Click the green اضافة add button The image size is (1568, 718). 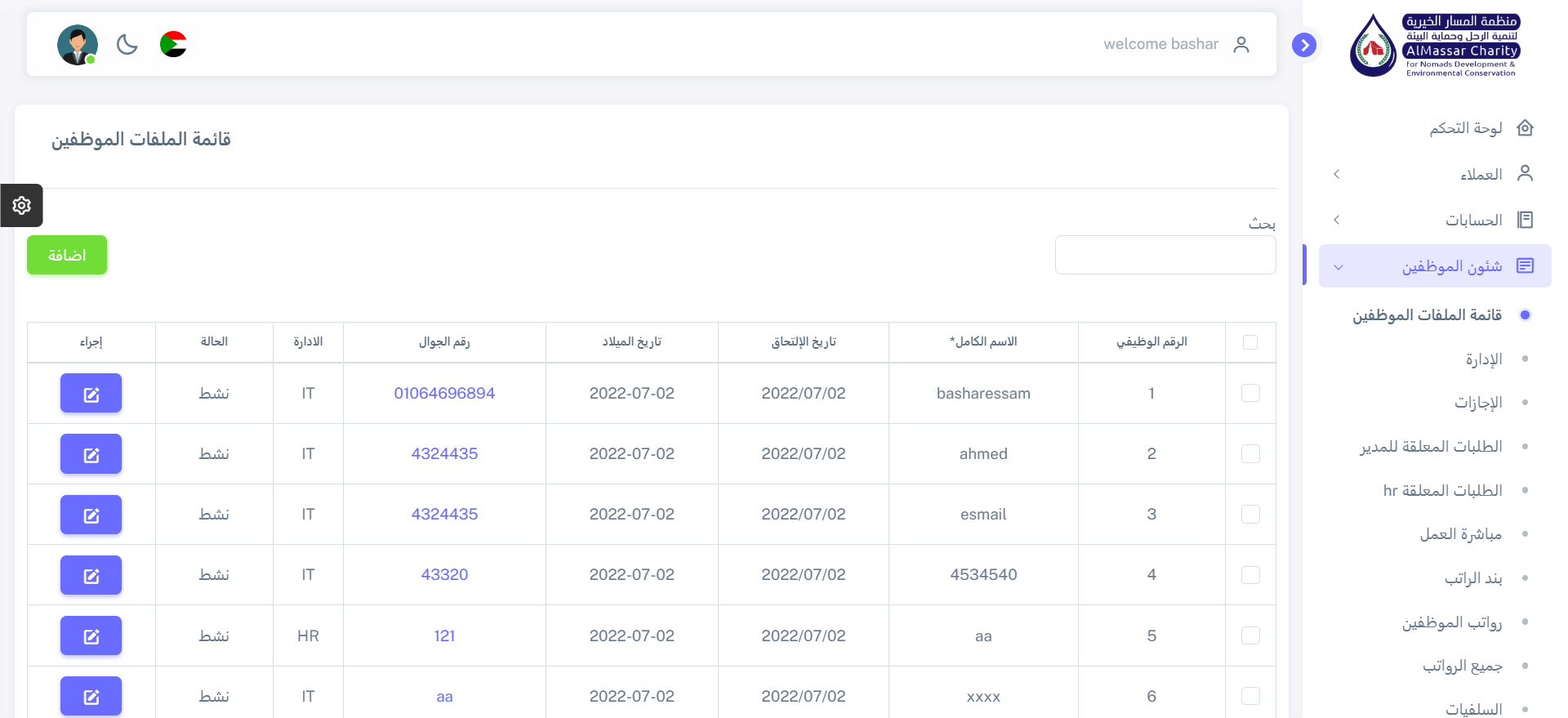click(x=67, y=255)
